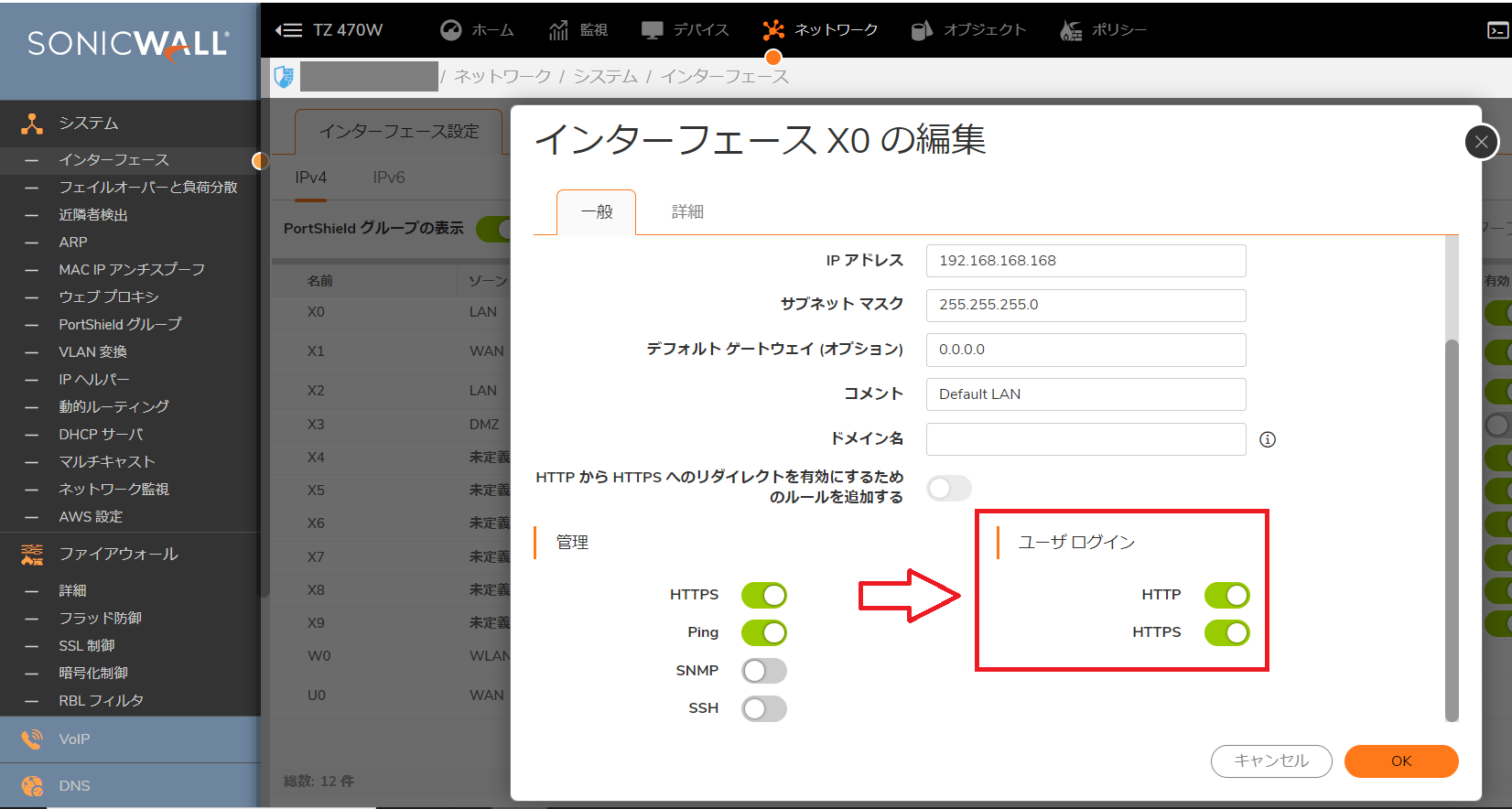Toggle PortShield グループの表示 switch

pyautogui.click(x=493, y=229)
